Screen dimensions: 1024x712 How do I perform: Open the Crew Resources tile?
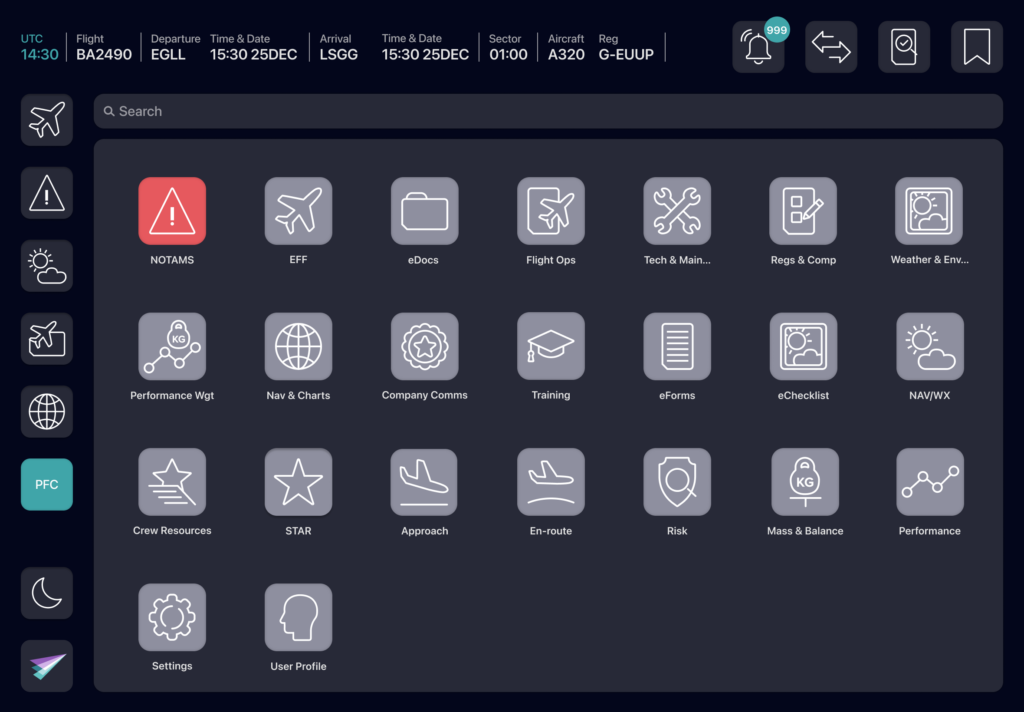172,482
